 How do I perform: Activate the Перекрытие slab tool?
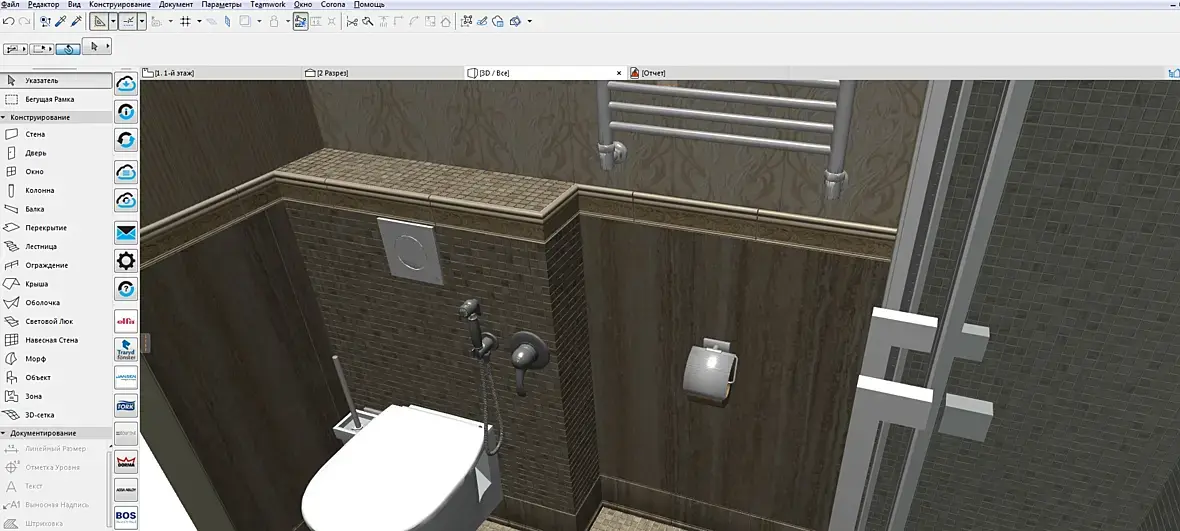(56, 228)
